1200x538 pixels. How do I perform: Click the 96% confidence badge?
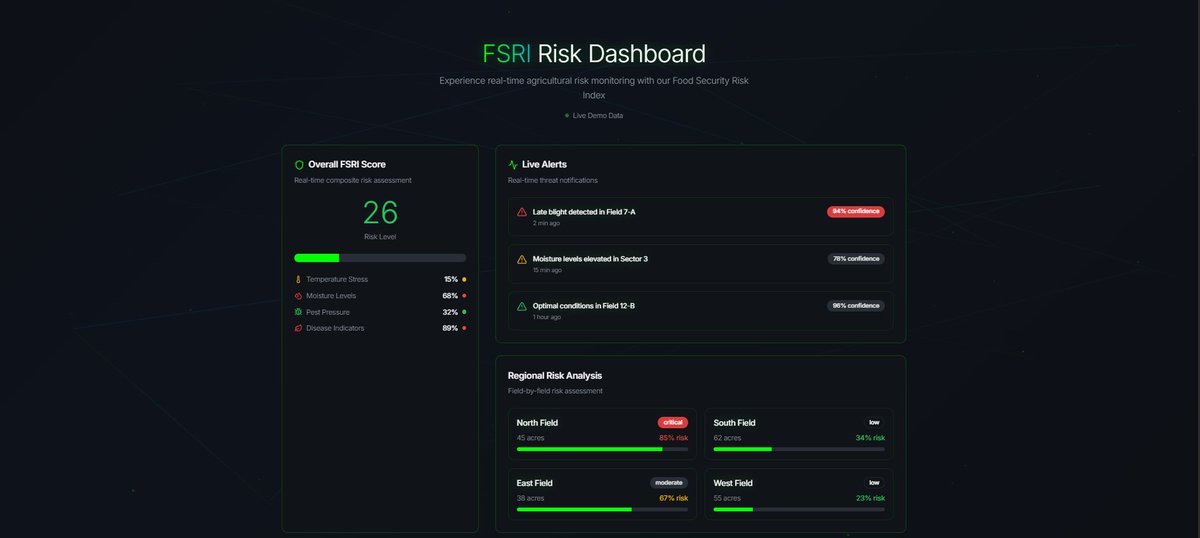point(856,305)
